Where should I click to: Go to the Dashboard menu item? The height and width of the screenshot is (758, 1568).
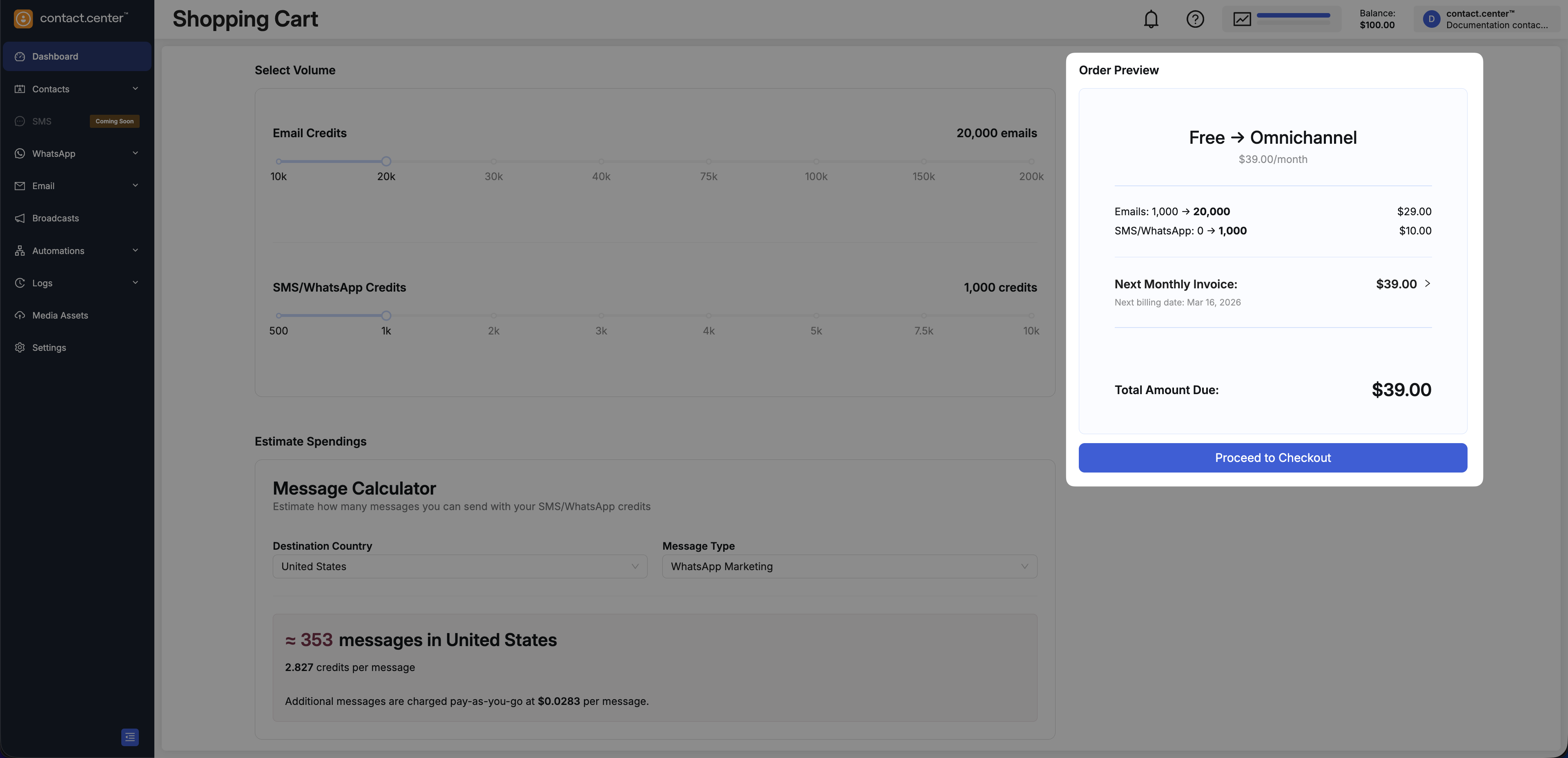coord(55,57)
